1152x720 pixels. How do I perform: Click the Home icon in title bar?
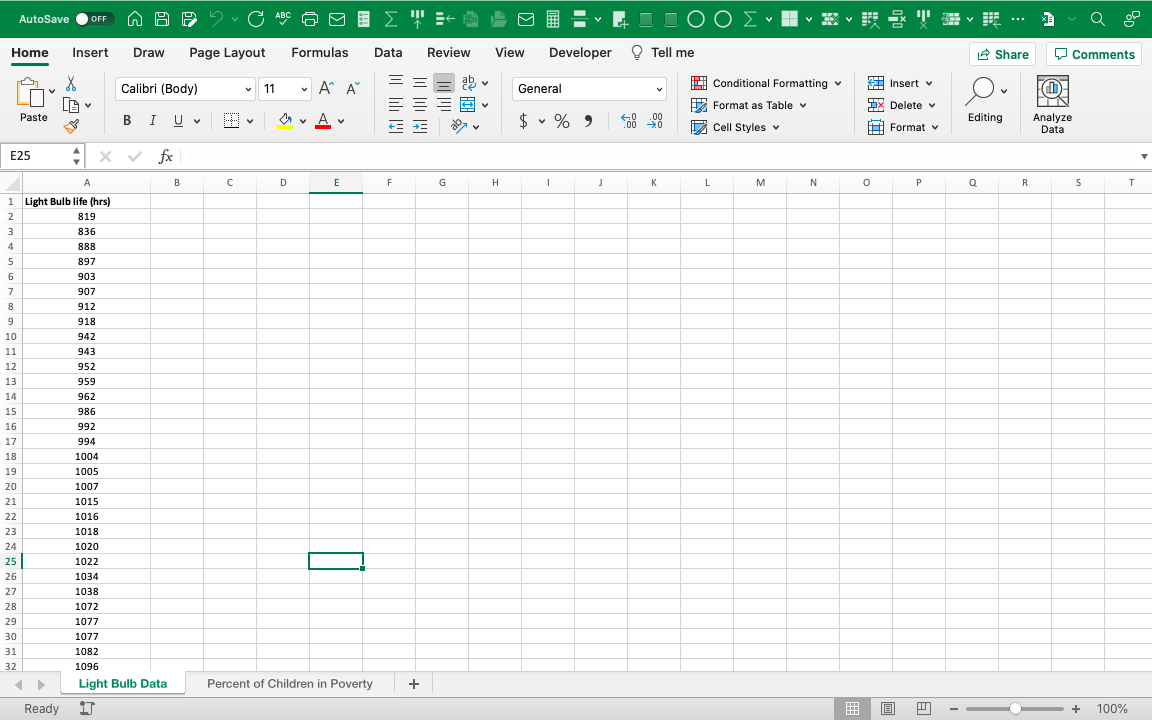point(135,19)
